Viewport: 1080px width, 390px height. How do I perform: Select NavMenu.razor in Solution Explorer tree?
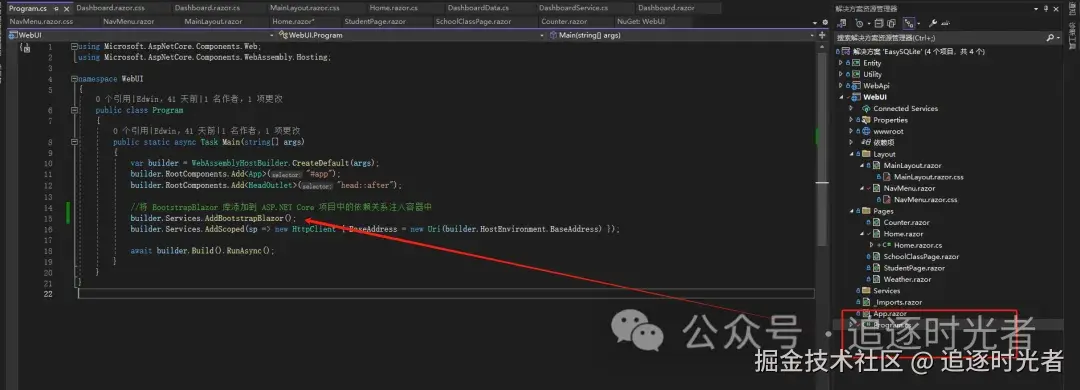point(909,188)
